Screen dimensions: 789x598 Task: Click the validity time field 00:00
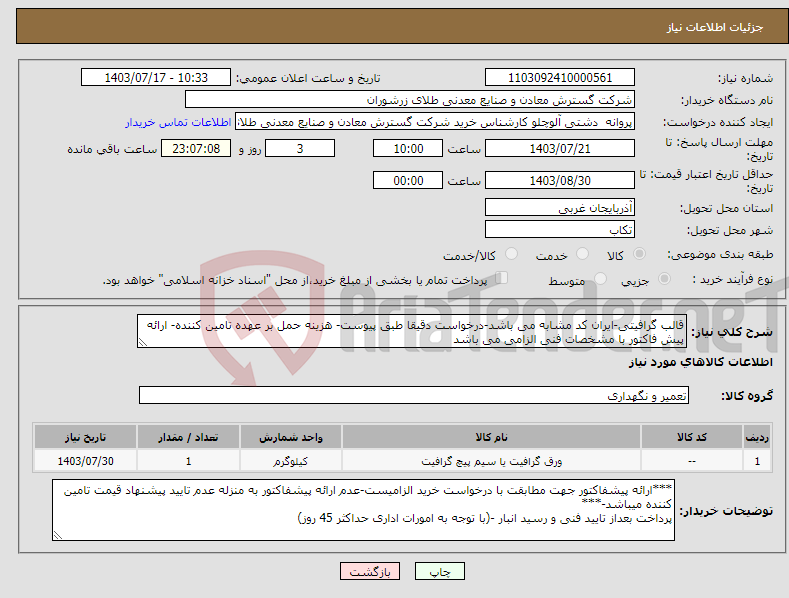[408, 180]
